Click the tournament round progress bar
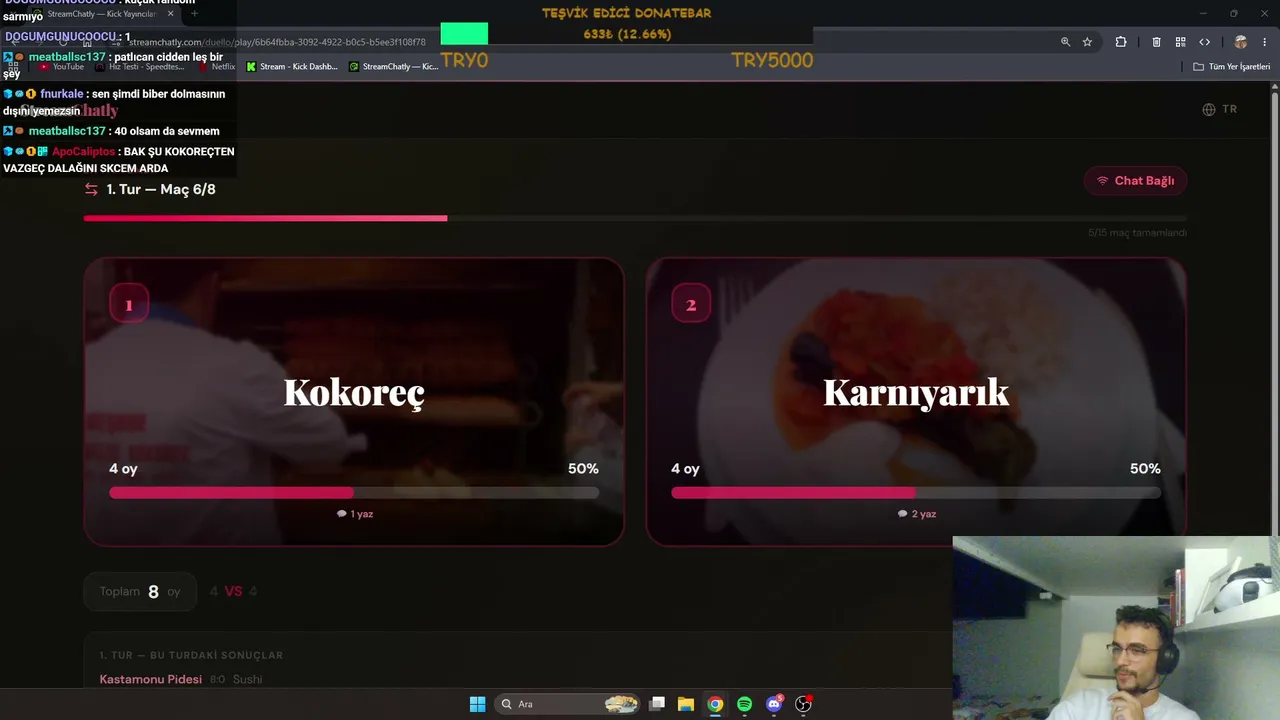The image size is (1280, 720). (x=635, y=217)
